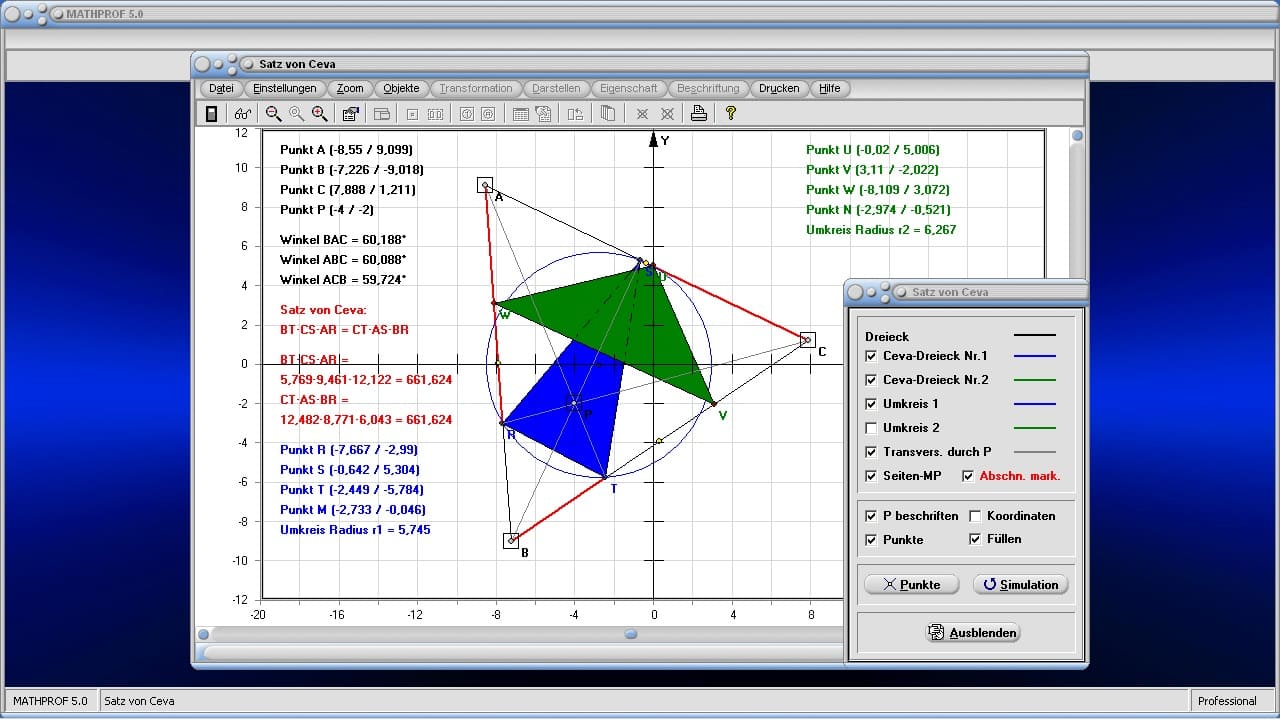Click the 'Satz von Ceva' status bar entry
Viewport: 1280px width, 720px height.
click(140, 701)
